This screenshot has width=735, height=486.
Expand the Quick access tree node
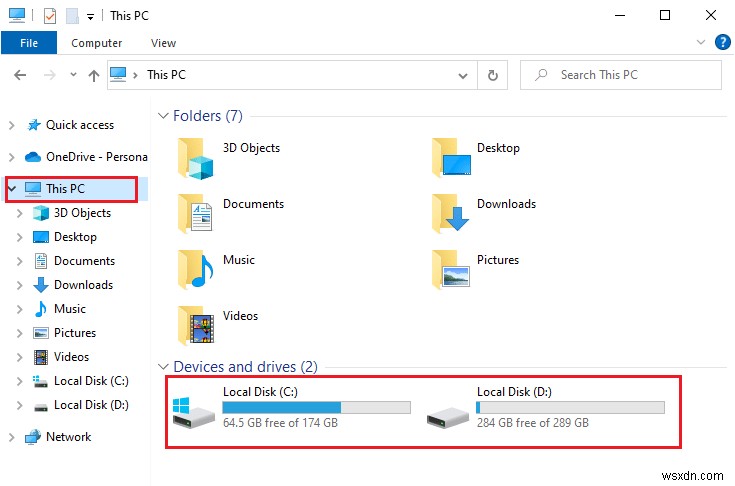[x=12, y=125]
